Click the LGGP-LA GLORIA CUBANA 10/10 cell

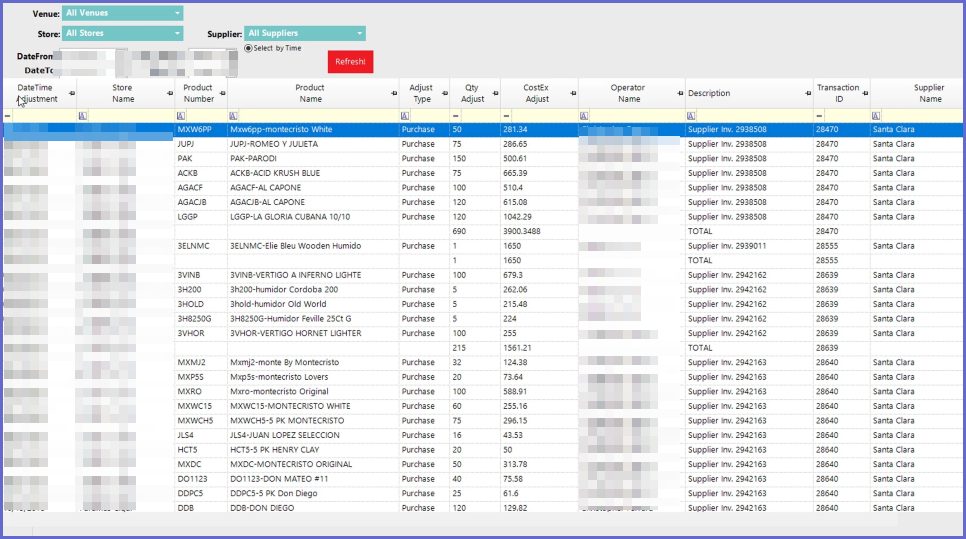pos(313,217)
